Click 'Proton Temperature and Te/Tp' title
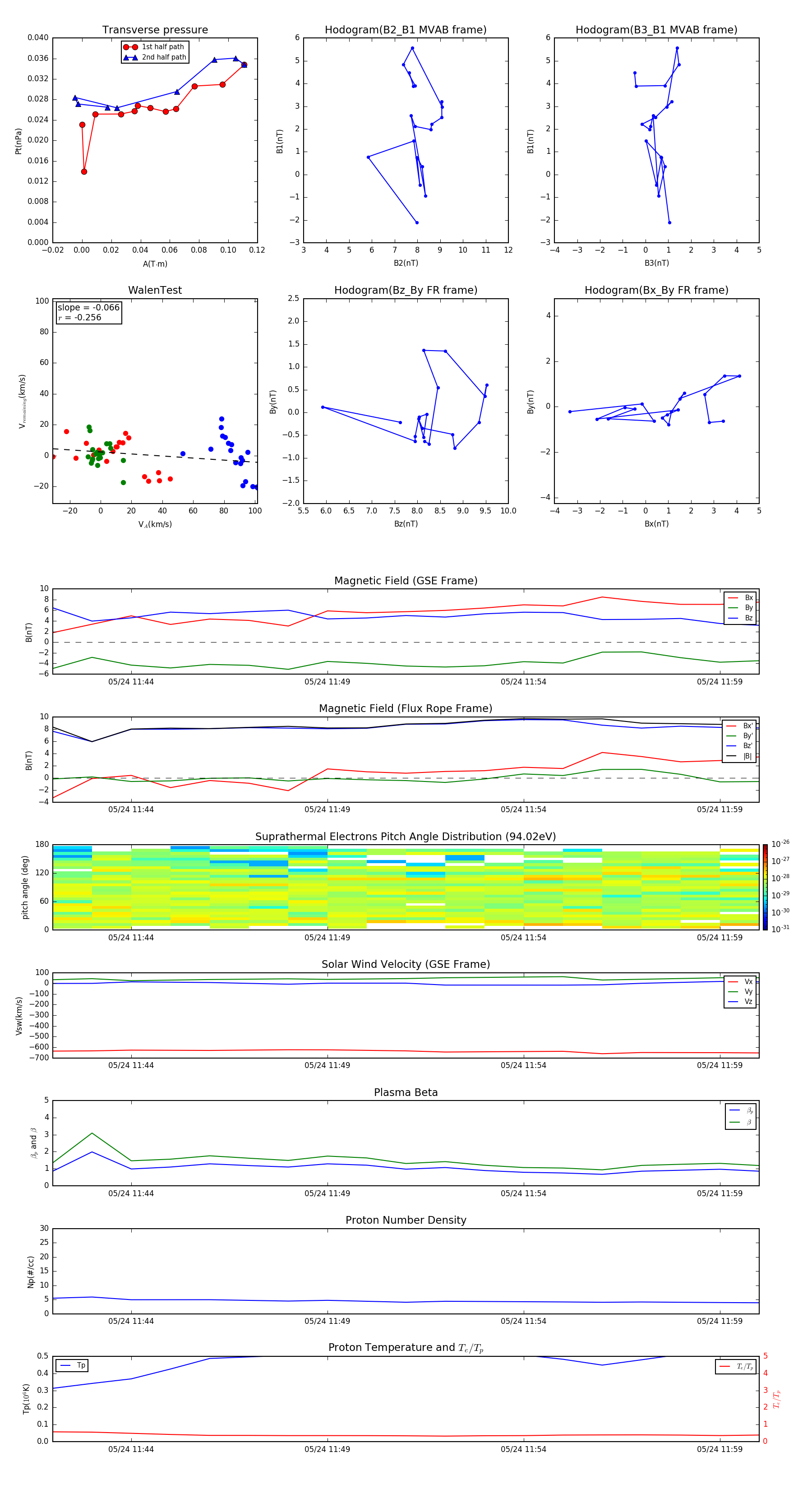The image size is (812, 1489). pyautogui.click(x=406, y=1349)
